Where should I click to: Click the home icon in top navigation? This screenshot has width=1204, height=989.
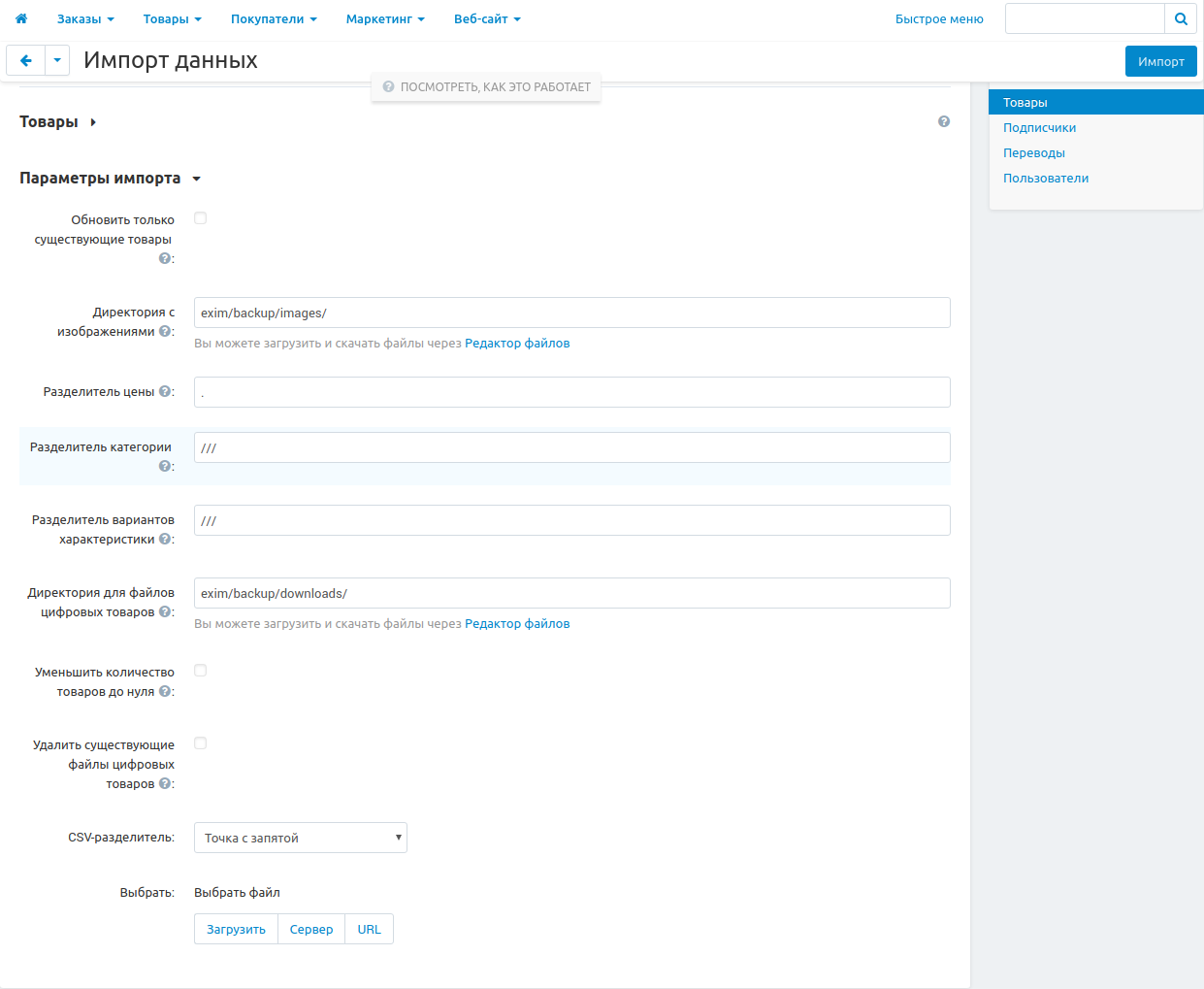(21, 18)
